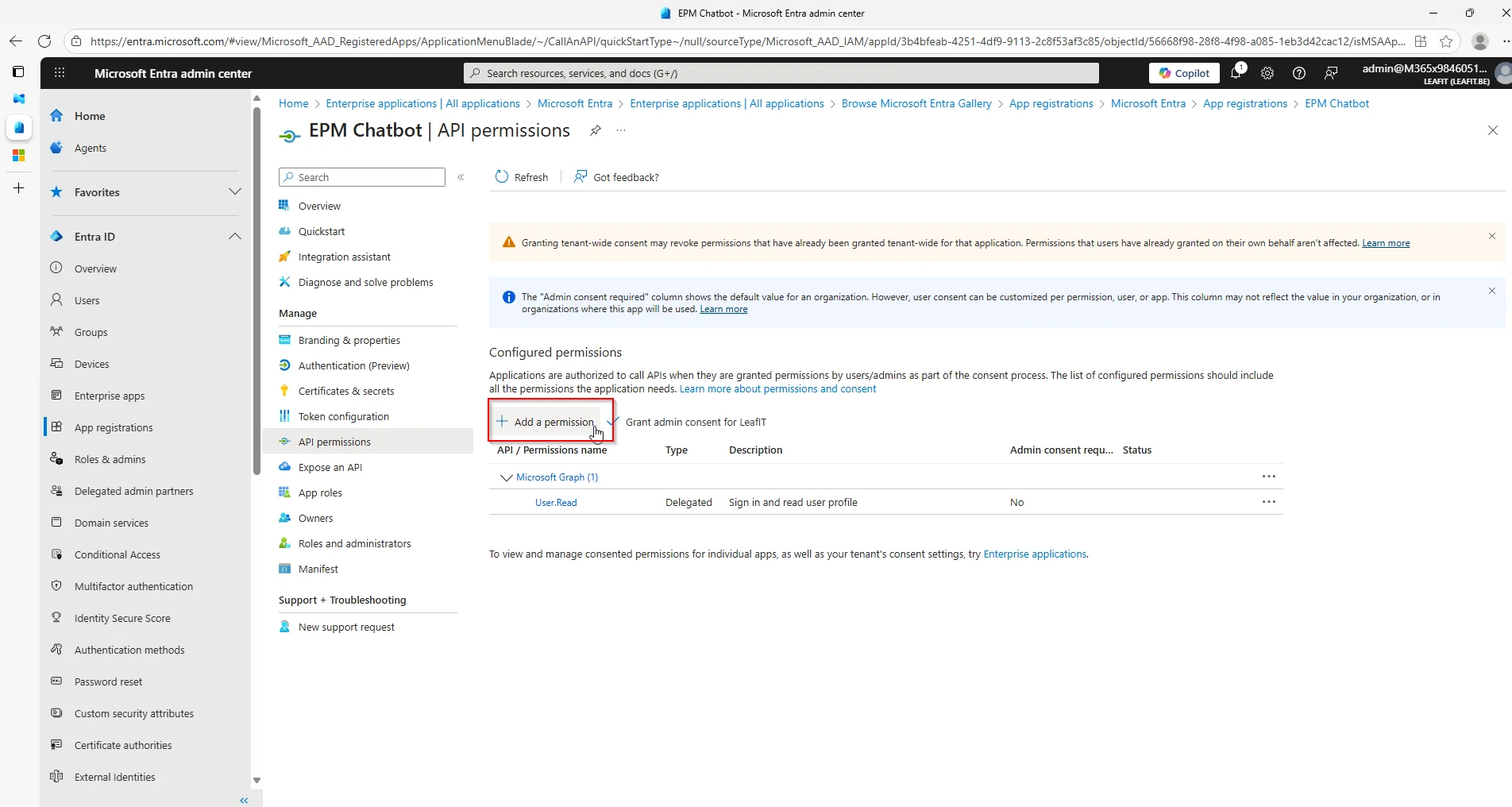Image resolution: width=1512 pixels, height=807 pixels.
Task: Open Learn more about permissions and consent
Action: tap(777, 389)
